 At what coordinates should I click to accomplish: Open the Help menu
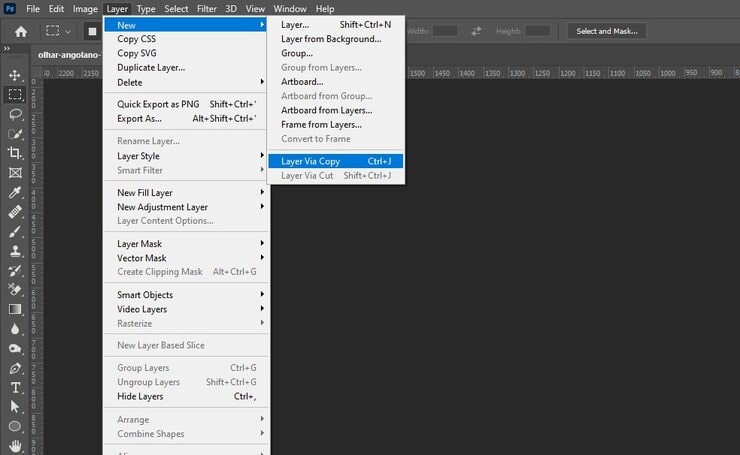tap(325, 9)
